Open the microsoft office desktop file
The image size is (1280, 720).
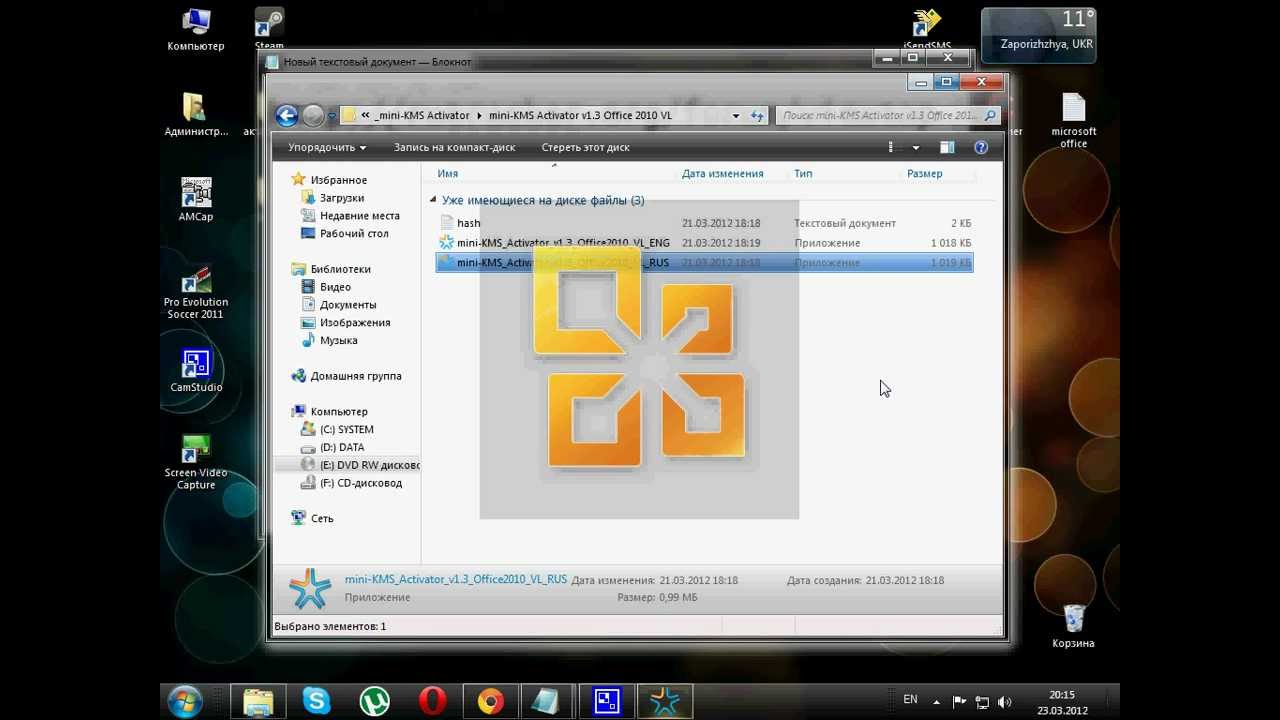[x=1073, y=120]
